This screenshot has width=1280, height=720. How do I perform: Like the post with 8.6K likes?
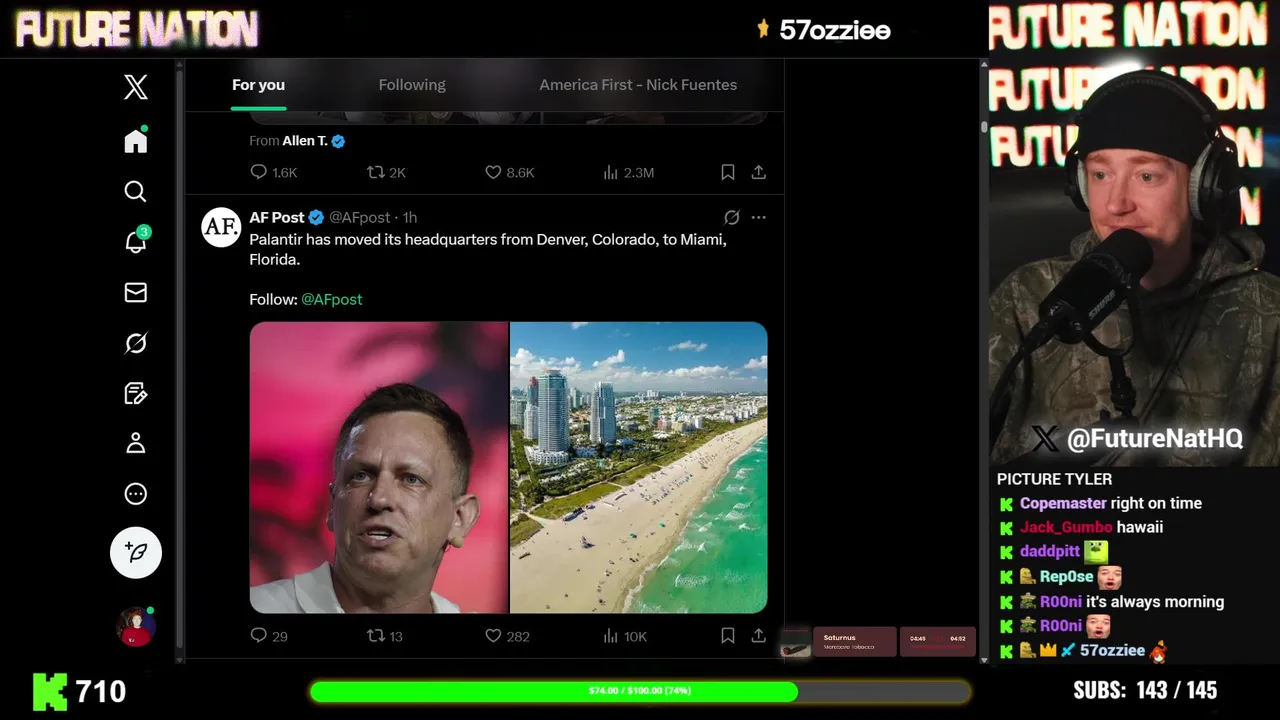[510, 172]
